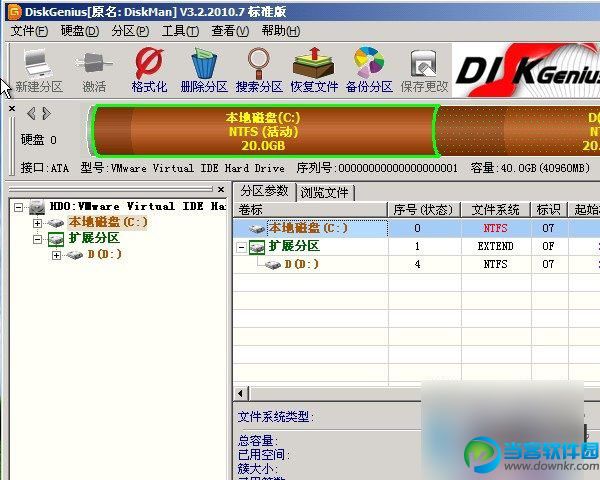Click D(D:) name in partition table
This screenshot has height=480, width=600.
[302, 264]
